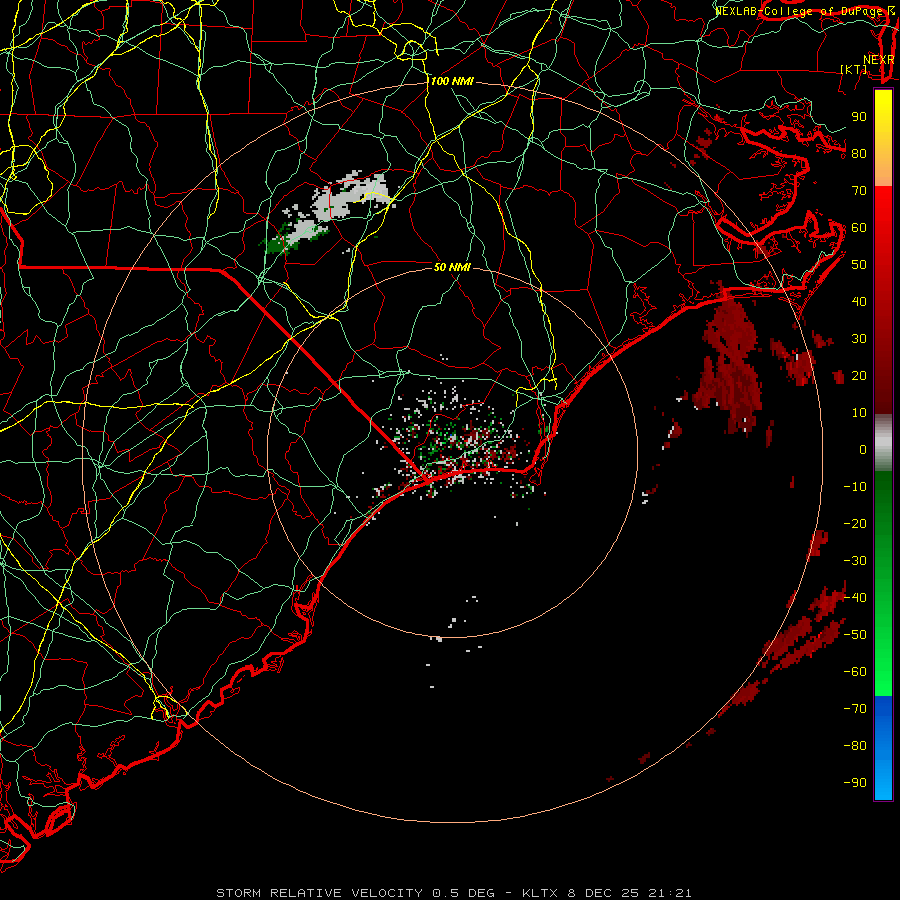The width and height of the screenshot is (900, 900).
Task: Click the 60 value on velocity scale
Action: 859,228
